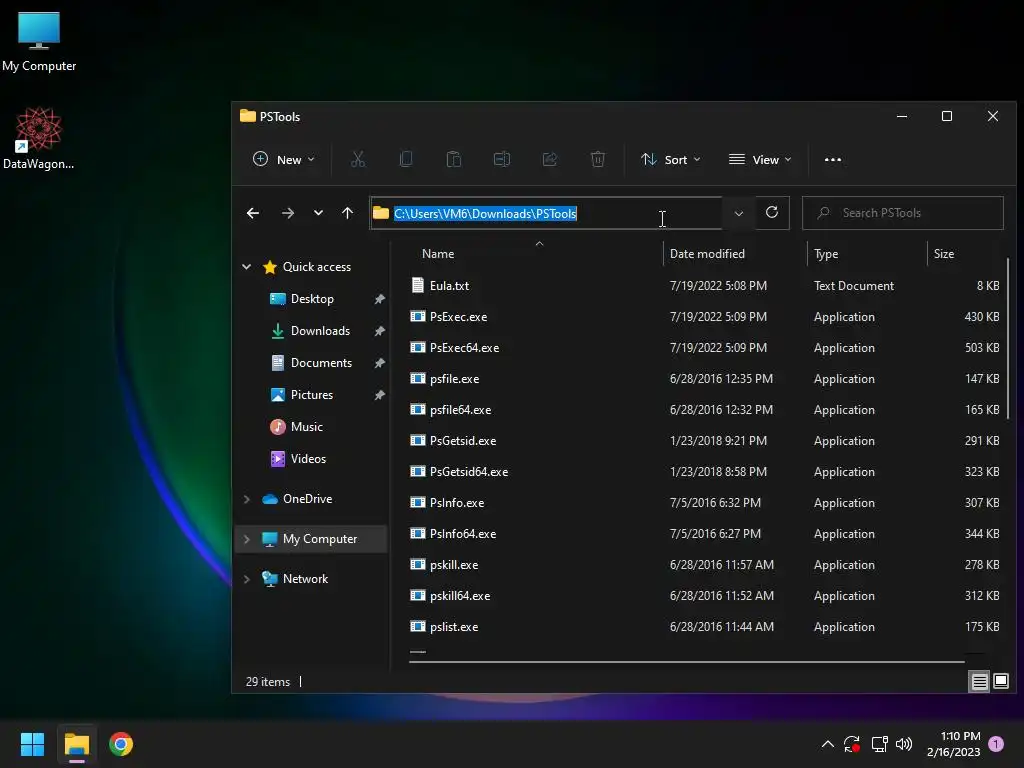Open Music in Quick access

coord(306,426)
